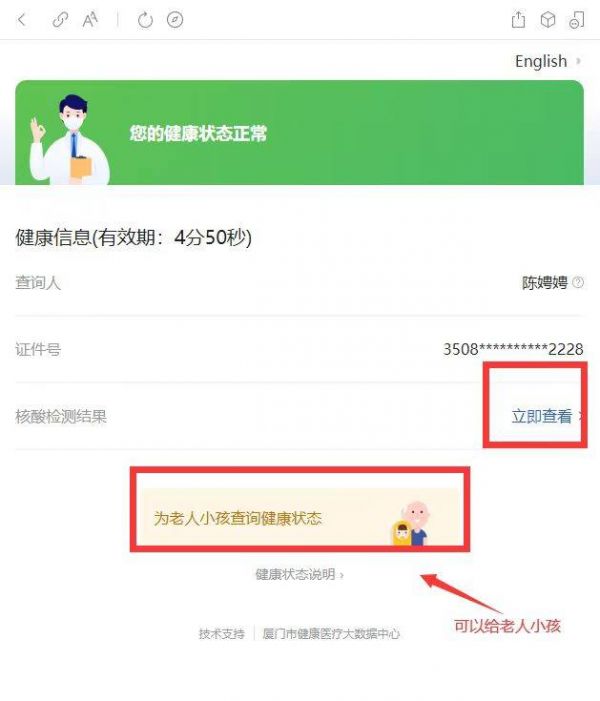Expand the arrow next to English
This screenshot has height=701, width=600.
click(578, 61)
